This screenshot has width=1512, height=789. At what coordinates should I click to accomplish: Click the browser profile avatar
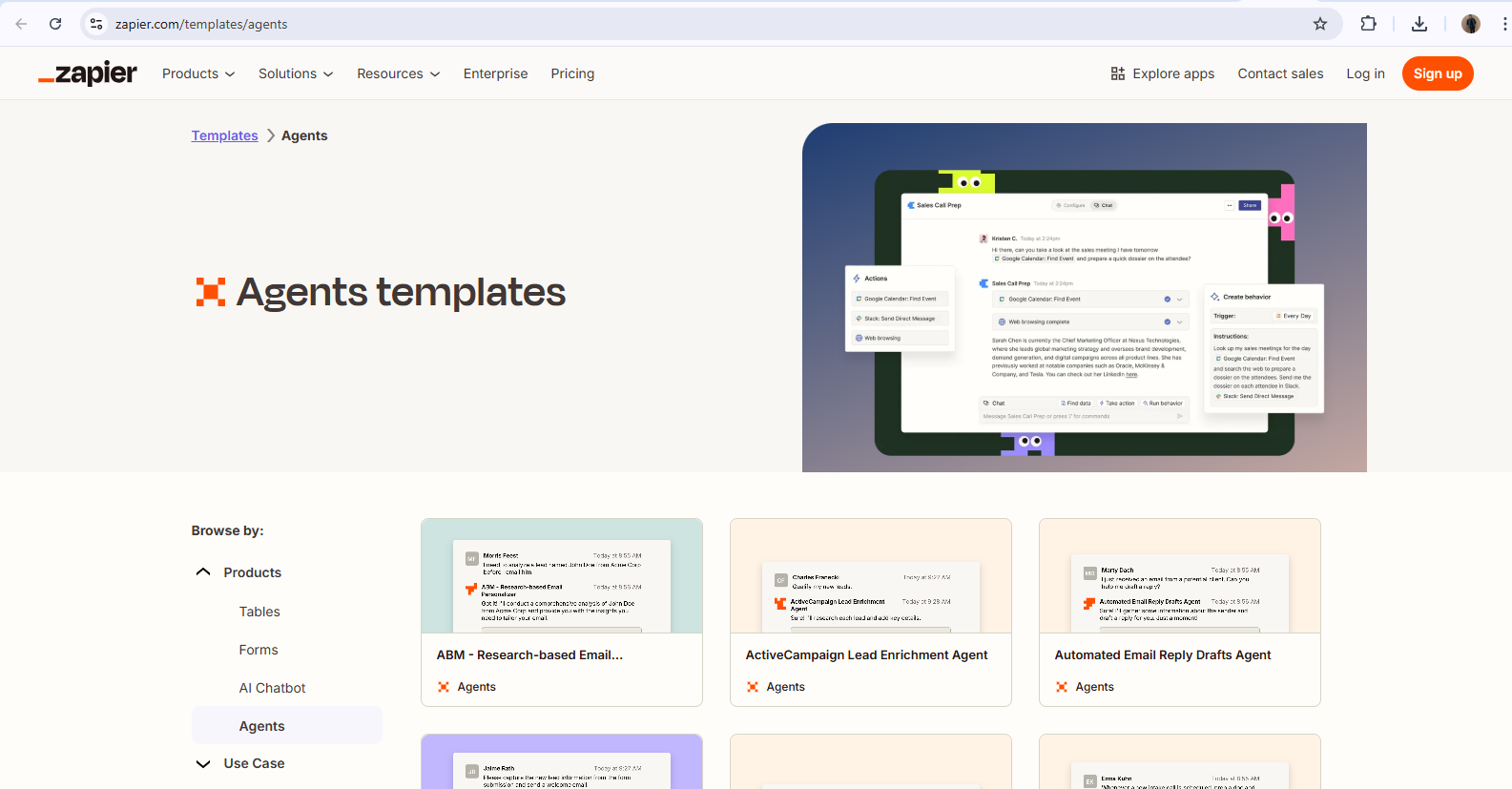1470,24
